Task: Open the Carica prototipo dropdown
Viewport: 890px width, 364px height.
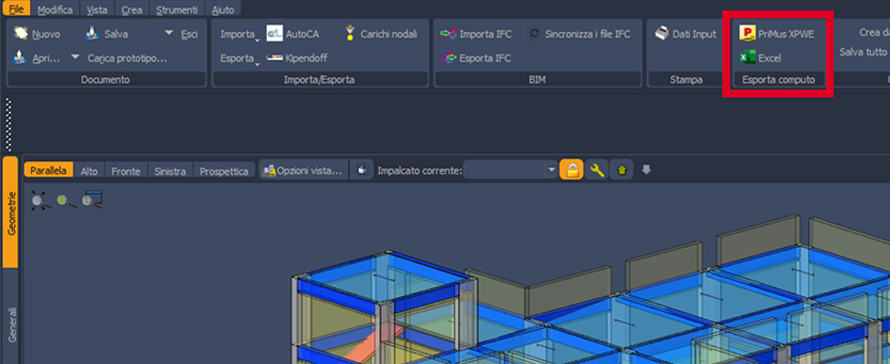Action: coord(75,56)
